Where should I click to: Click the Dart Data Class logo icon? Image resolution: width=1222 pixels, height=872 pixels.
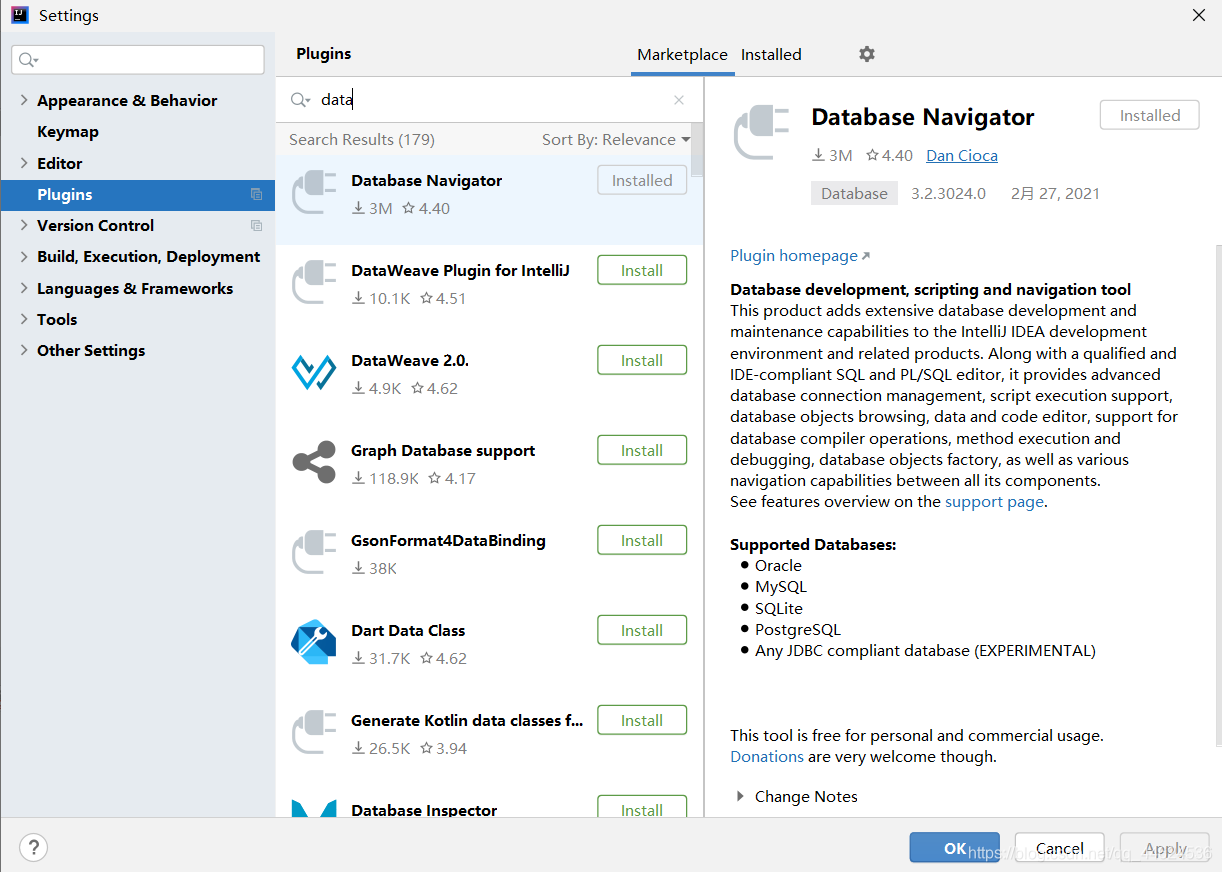coord(314,642)
